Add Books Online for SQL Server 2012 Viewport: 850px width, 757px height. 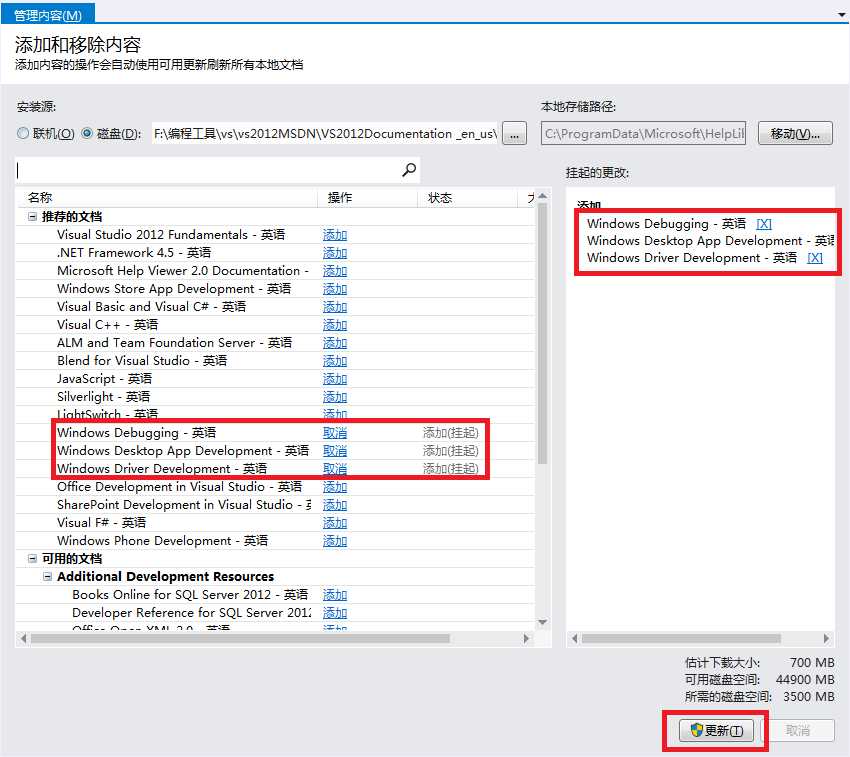point(334,594)
